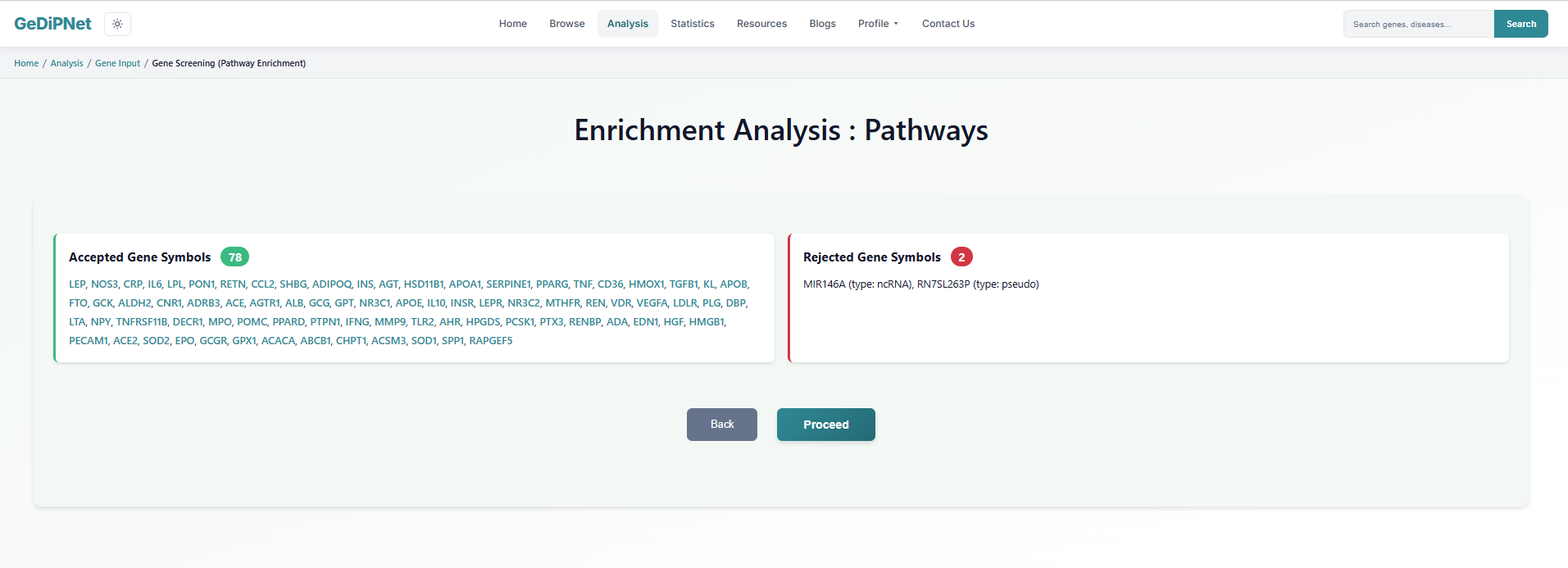
Task: Open the PPARG gene link
Action: (552, 284)
